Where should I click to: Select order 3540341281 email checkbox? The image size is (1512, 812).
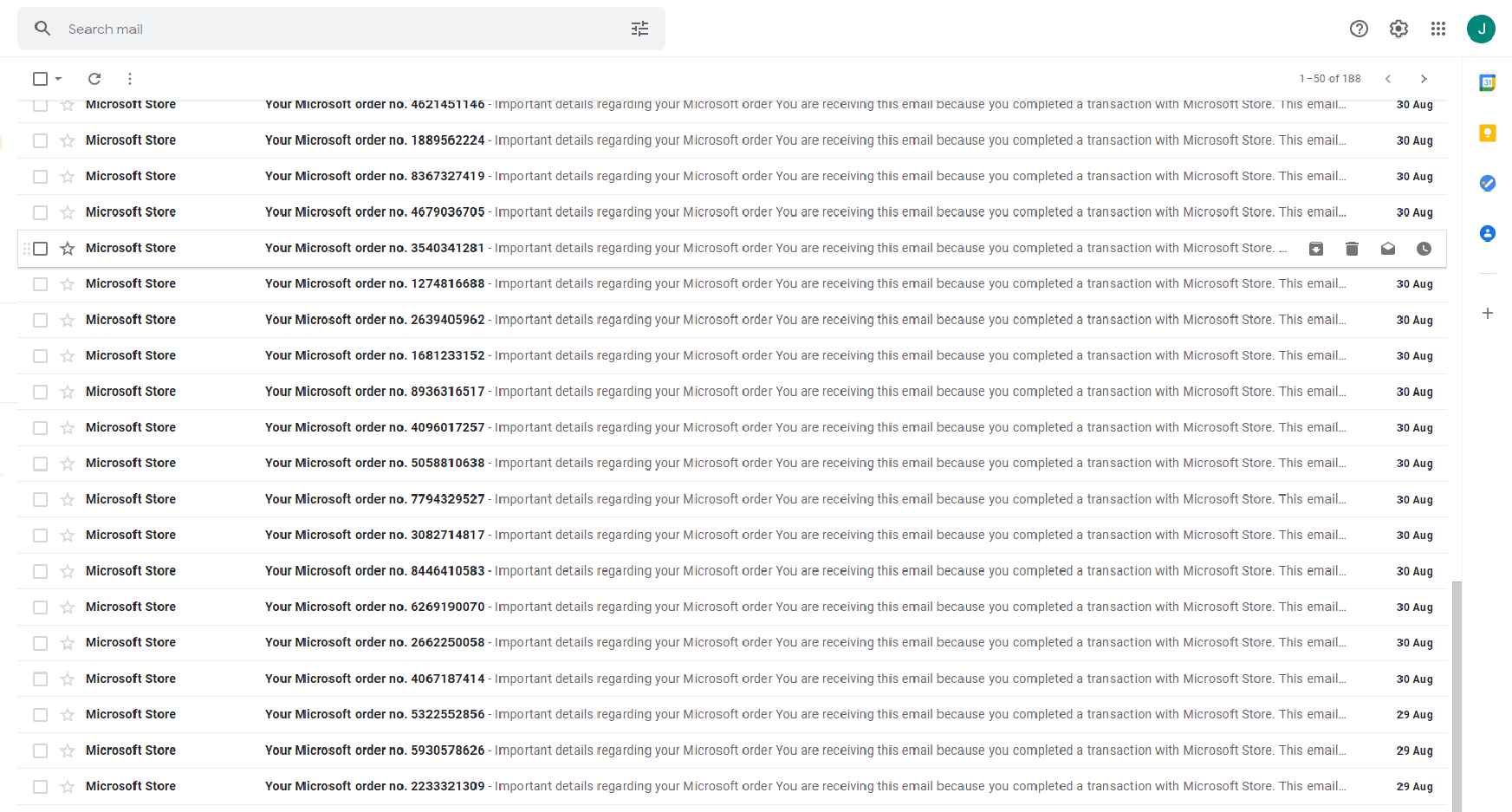[40, 249]
